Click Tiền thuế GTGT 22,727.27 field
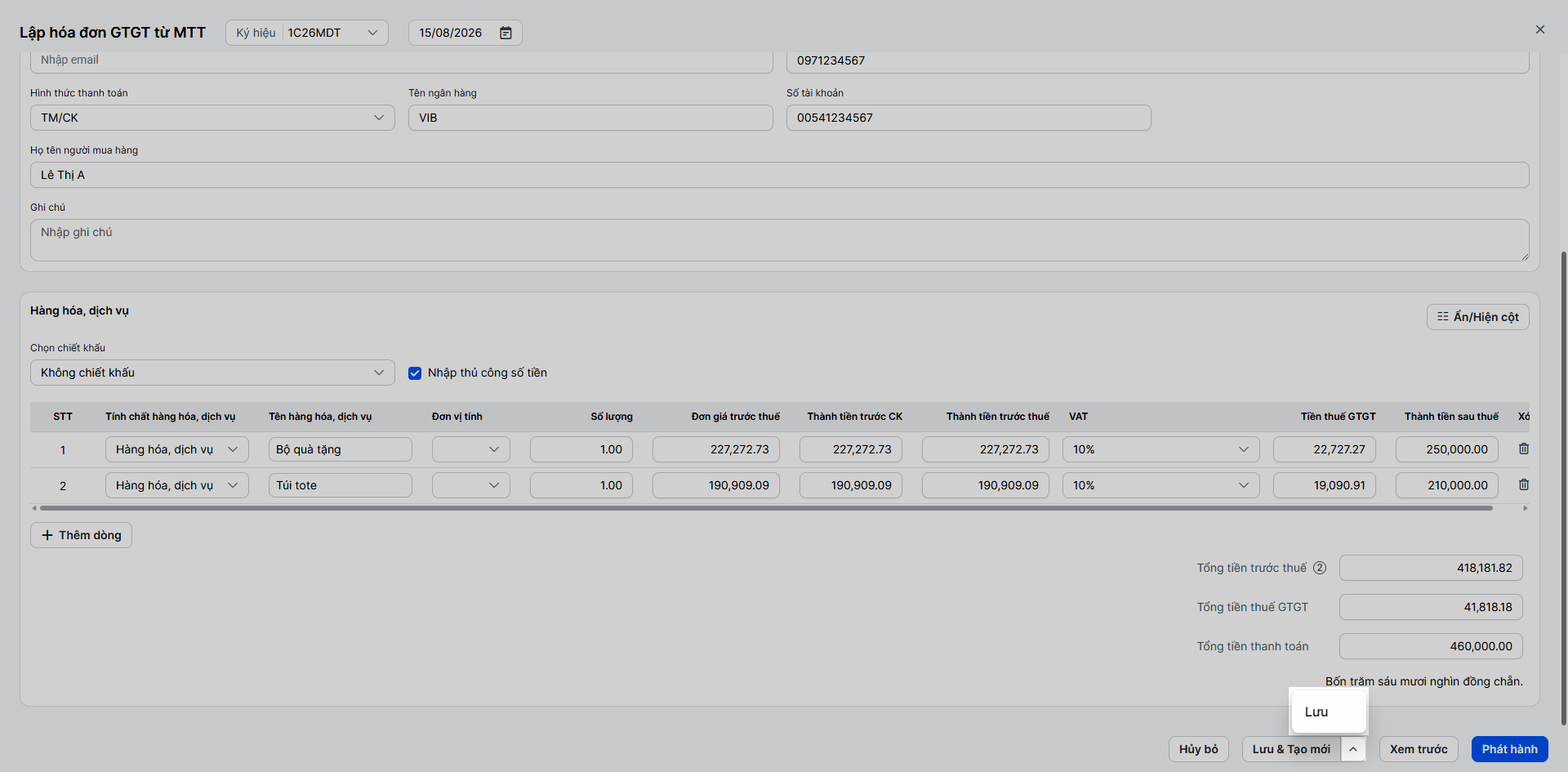Screen dimensions: 1568x772 click(x=1325, y=449)
